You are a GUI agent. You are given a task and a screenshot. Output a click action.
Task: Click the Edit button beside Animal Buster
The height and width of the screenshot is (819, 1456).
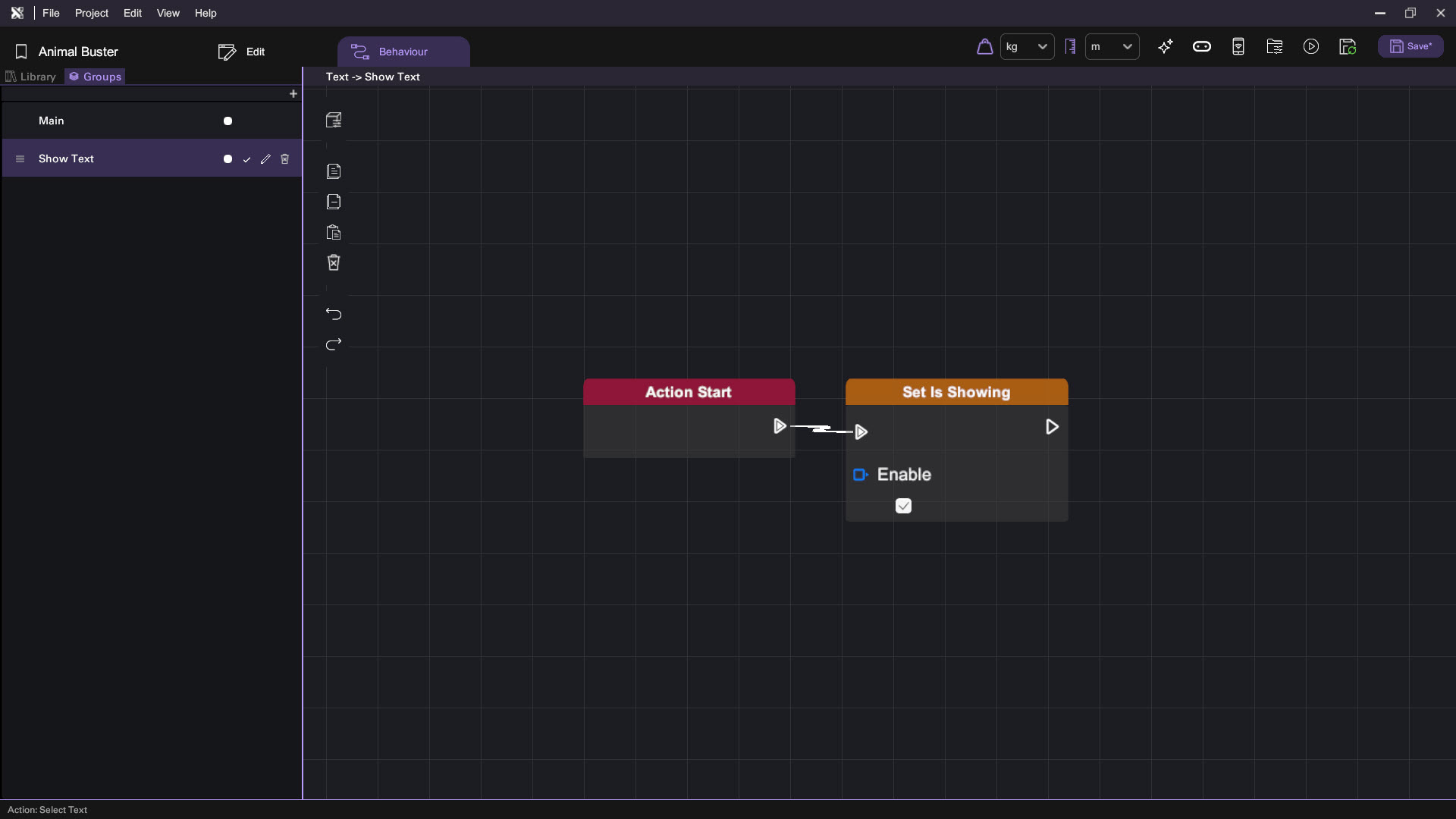pyautogui.click(x=242, y=52)
